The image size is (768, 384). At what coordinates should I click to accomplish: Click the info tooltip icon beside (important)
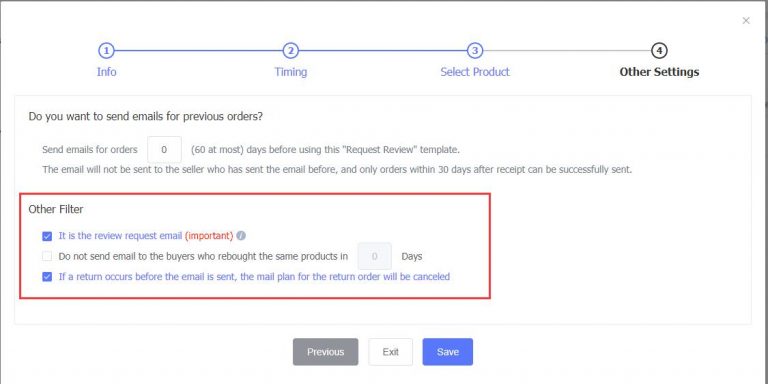(241, 236)
